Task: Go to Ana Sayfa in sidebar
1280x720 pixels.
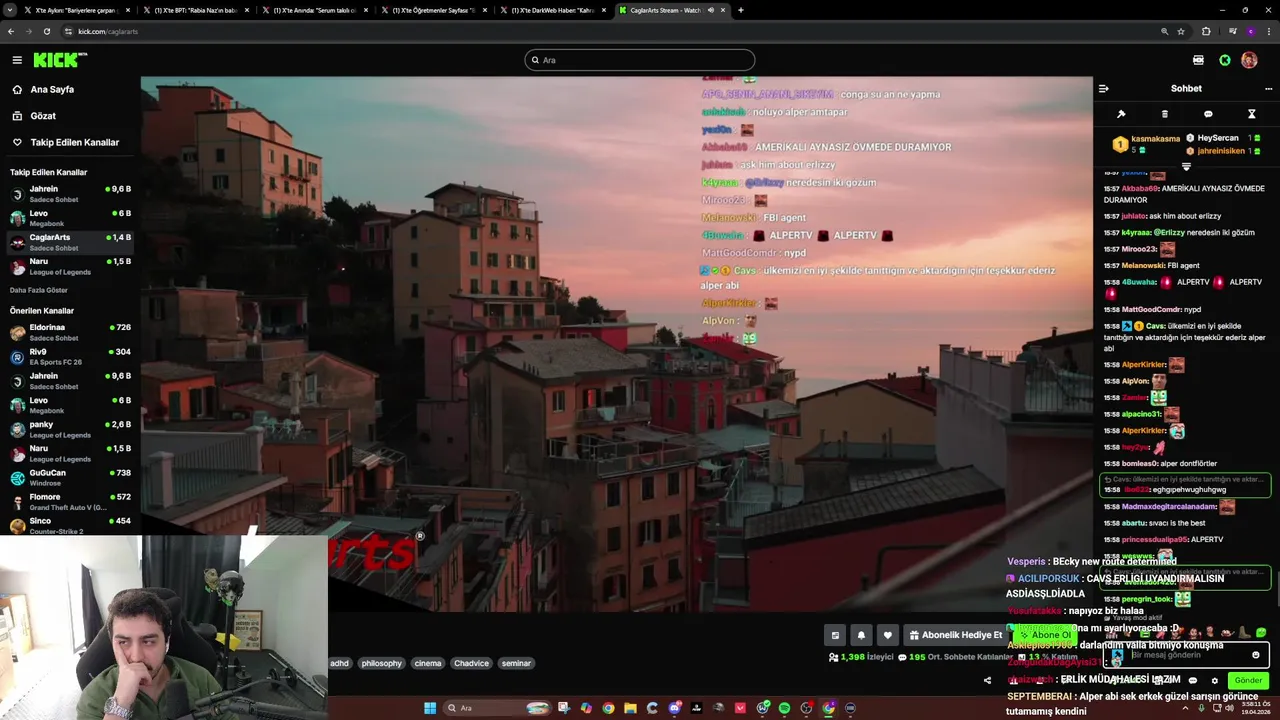Action: point(52,89)
